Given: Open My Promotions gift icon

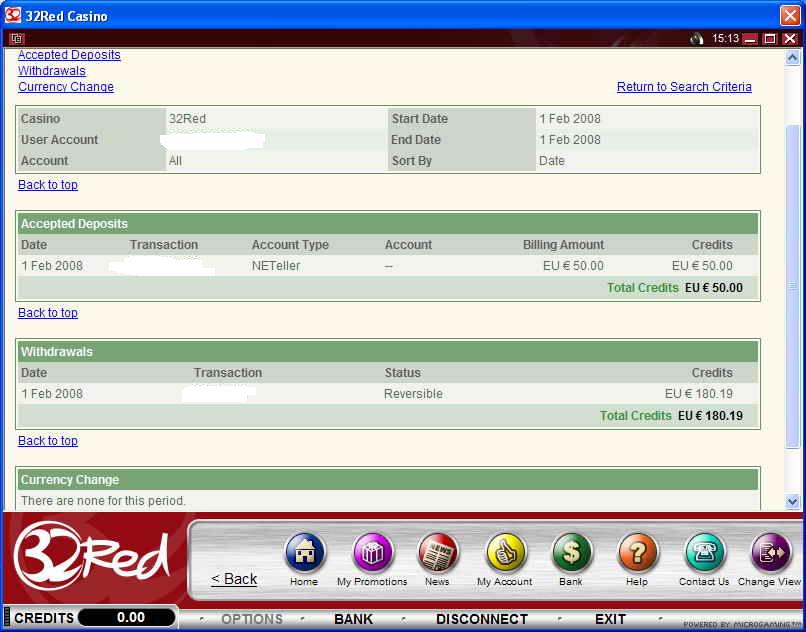Looking at the screenshot, I should (x=373, y=553).
